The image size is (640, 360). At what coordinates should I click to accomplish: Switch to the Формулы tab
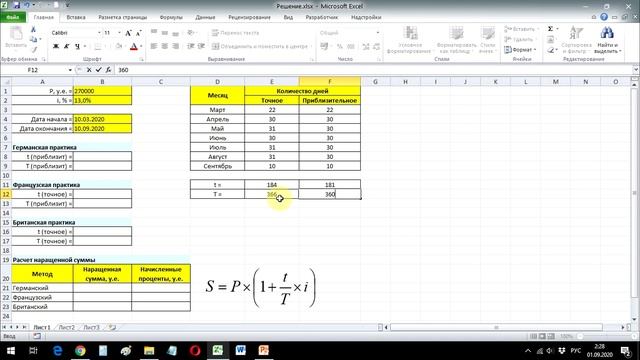pyautogui.click(x=171, y=17)
